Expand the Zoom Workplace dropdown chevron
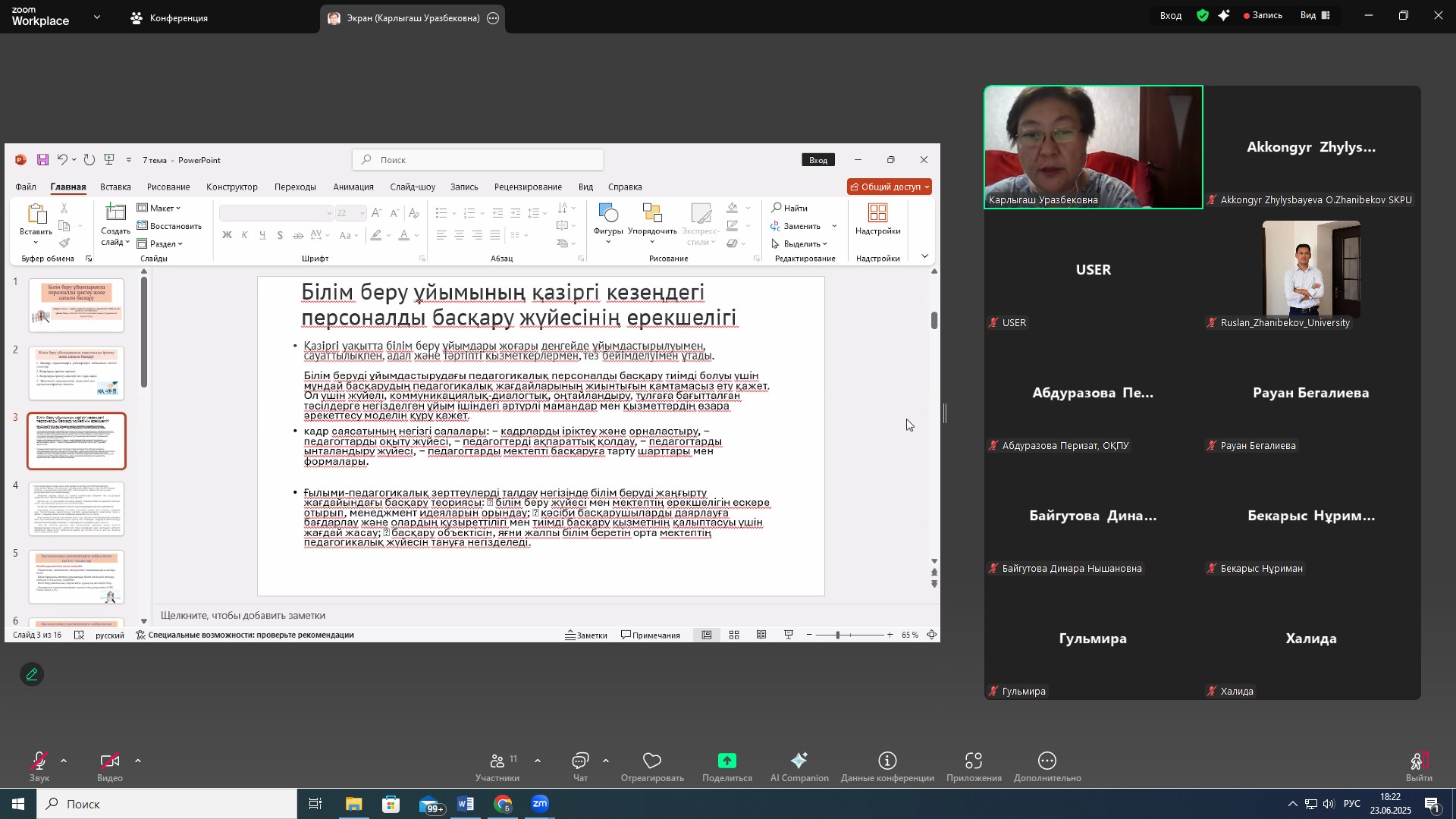Image resolution: width=1456 pixels, height=819 pixels. (x=96, y=17)
